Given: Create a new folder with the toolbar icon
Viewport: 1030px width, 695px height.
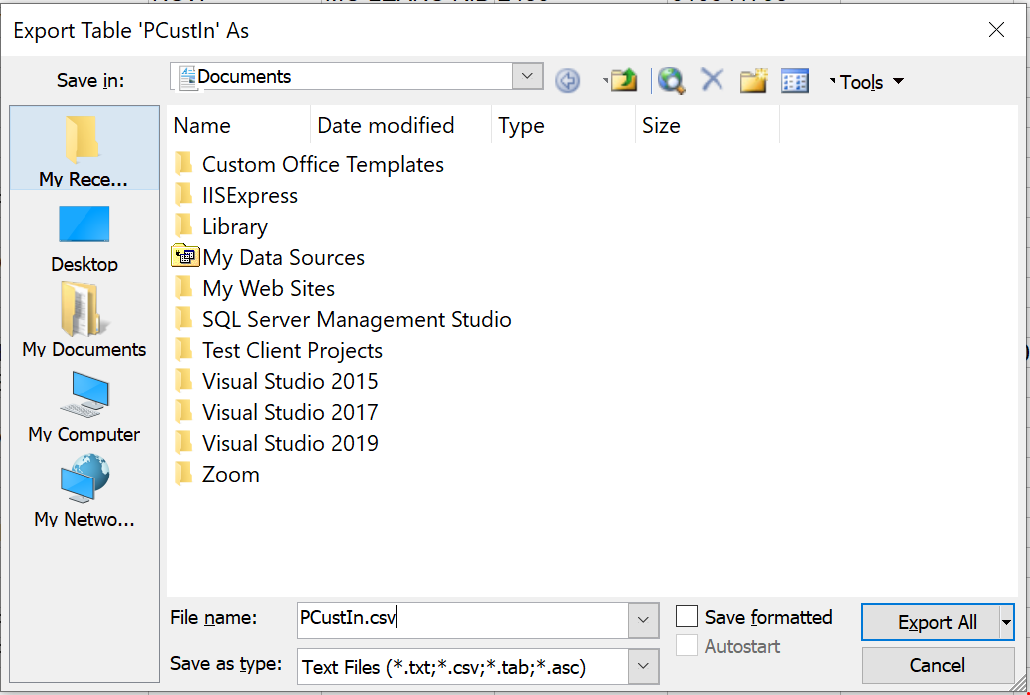Looking at the screenshot, I should click(x=753, y=81).
